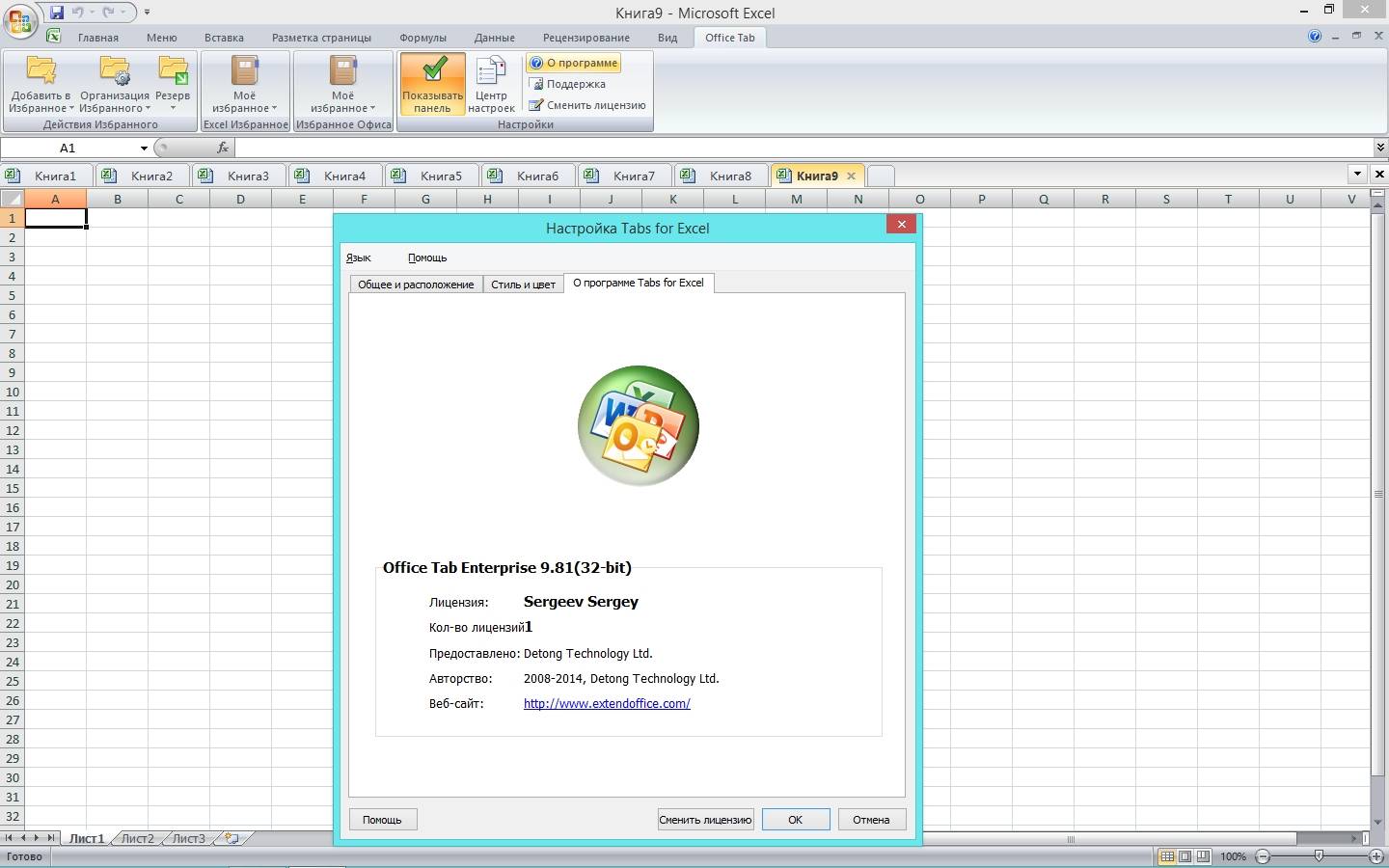Save workbook via quick access icon

57,13
